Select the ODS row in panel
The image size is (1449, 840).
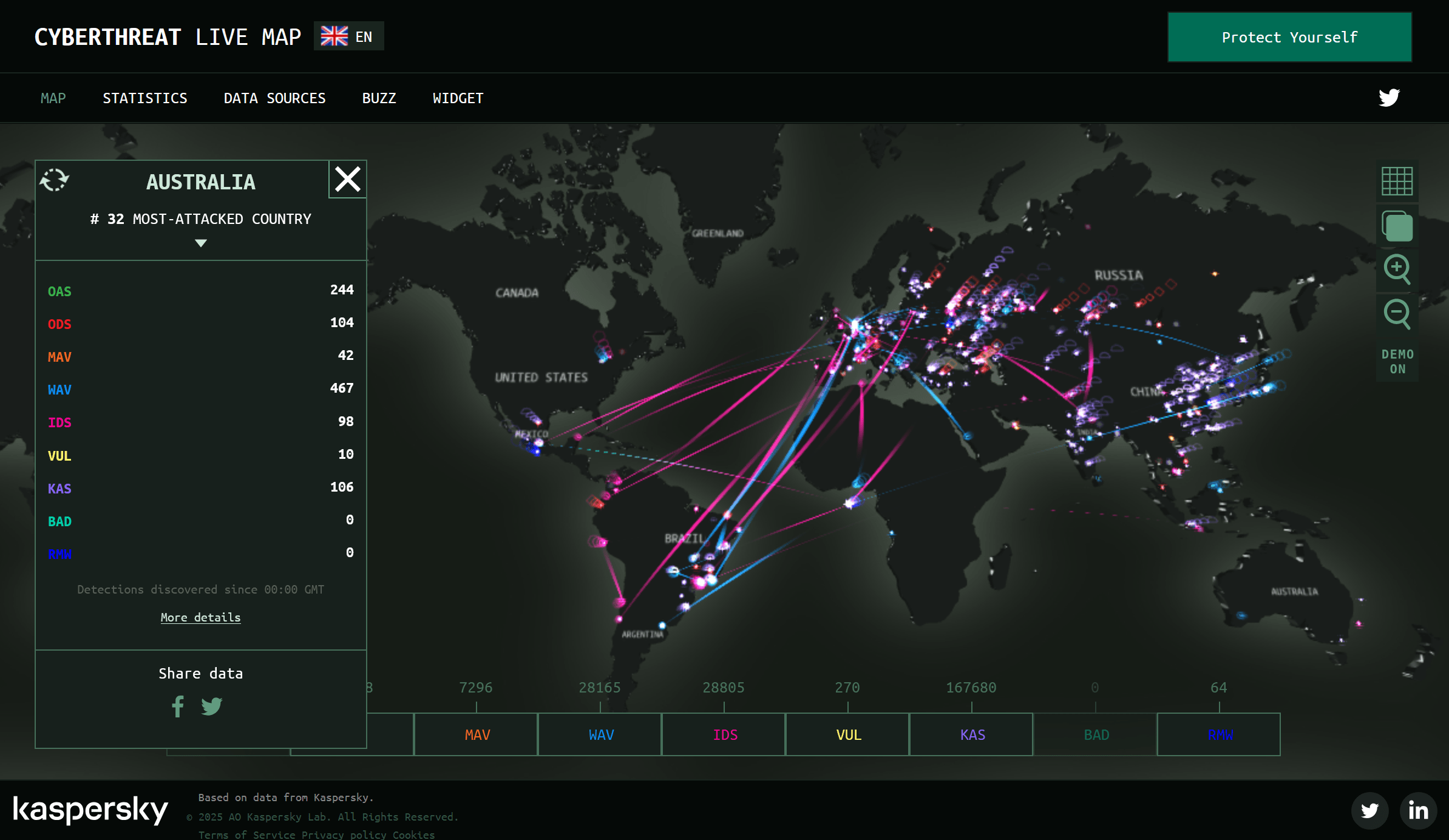201,323
